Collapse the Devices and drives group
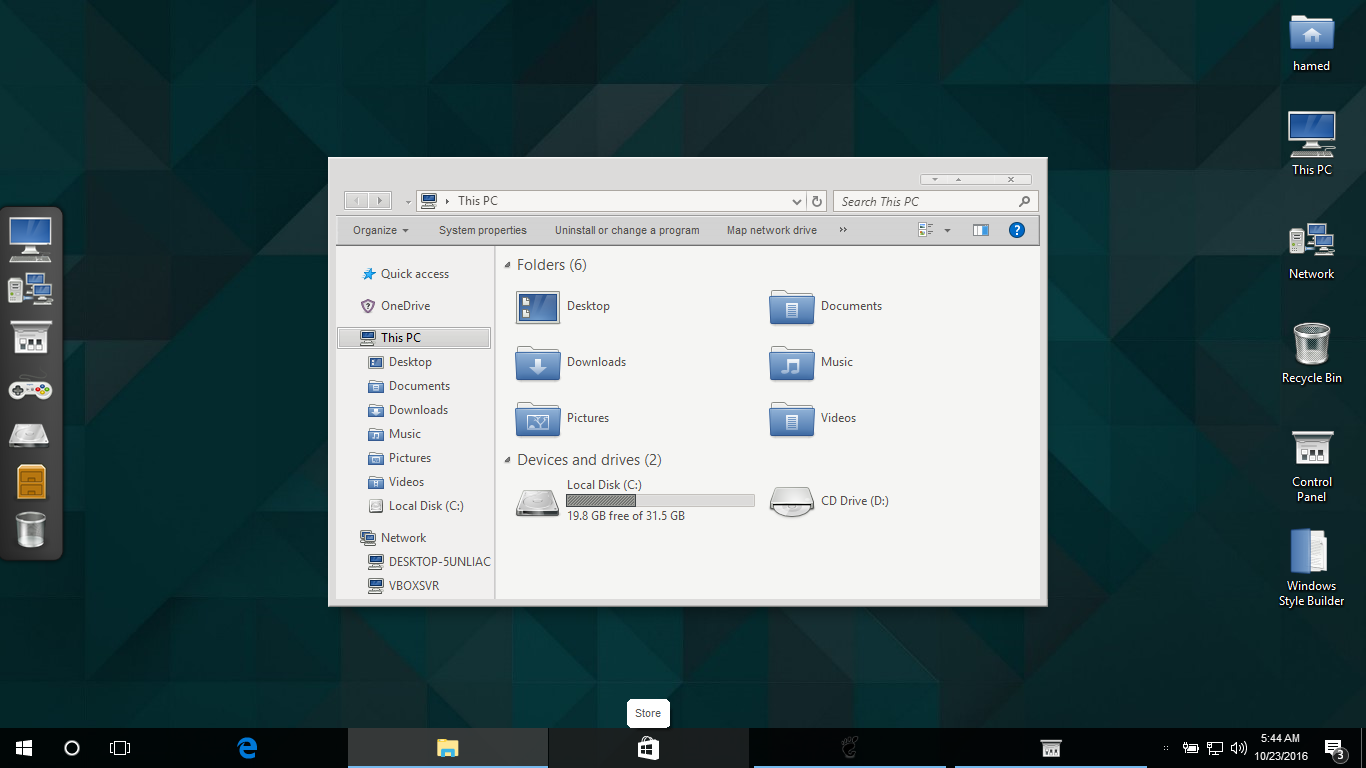Screen dimensions: 1366x768 (x=508, y=460)
